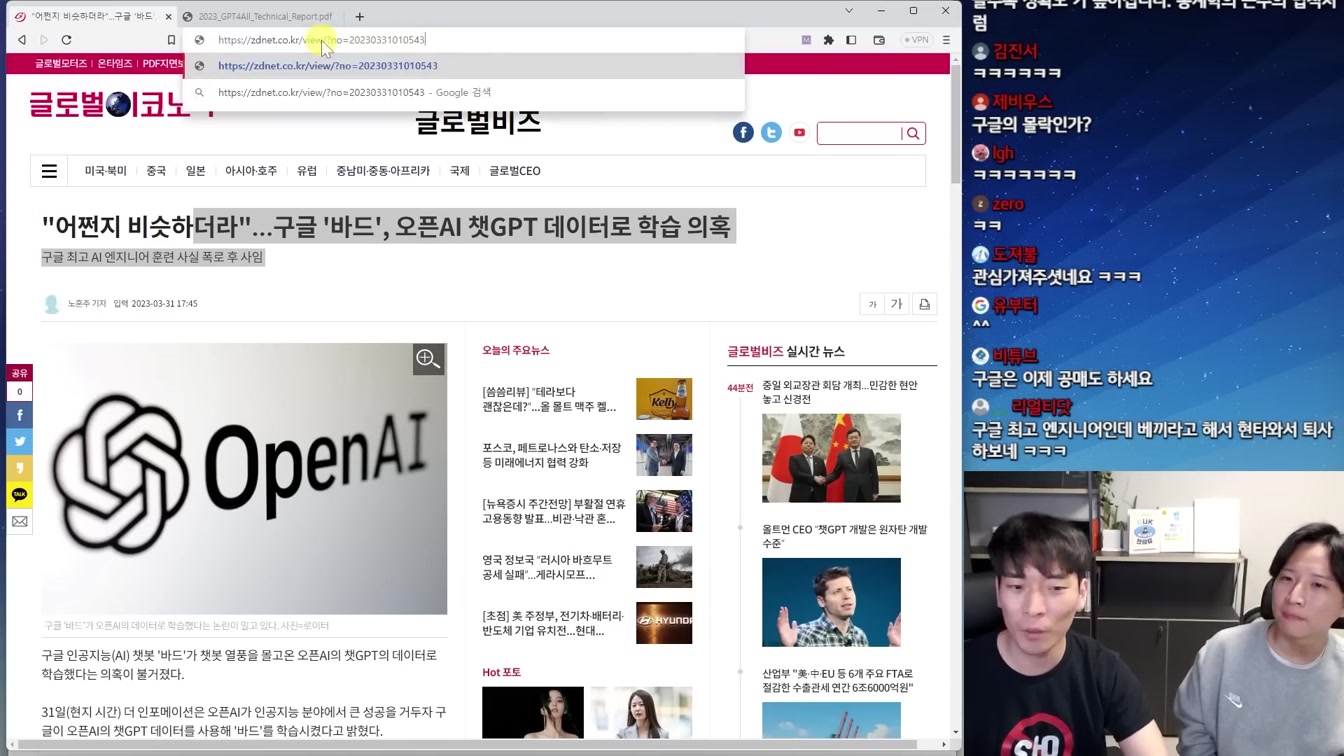Share the article via the side KakaoStory button

[20, 468]
